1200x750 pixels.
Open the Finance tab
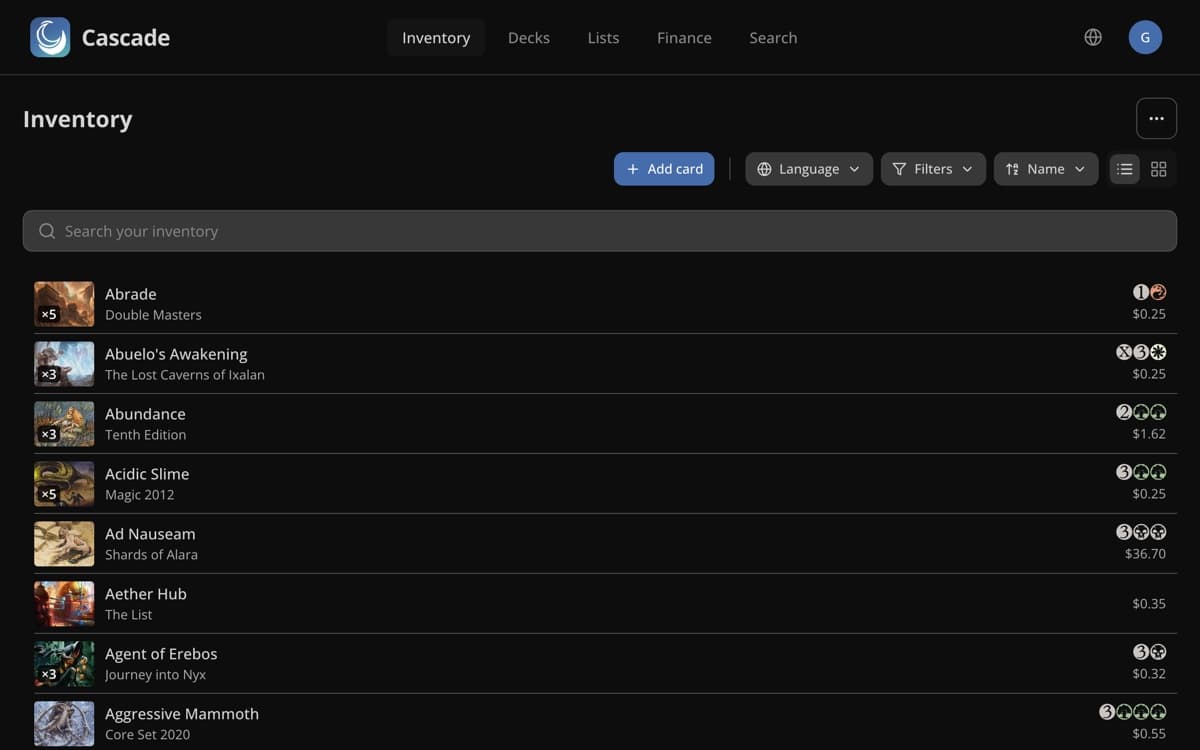click(684, 38)
